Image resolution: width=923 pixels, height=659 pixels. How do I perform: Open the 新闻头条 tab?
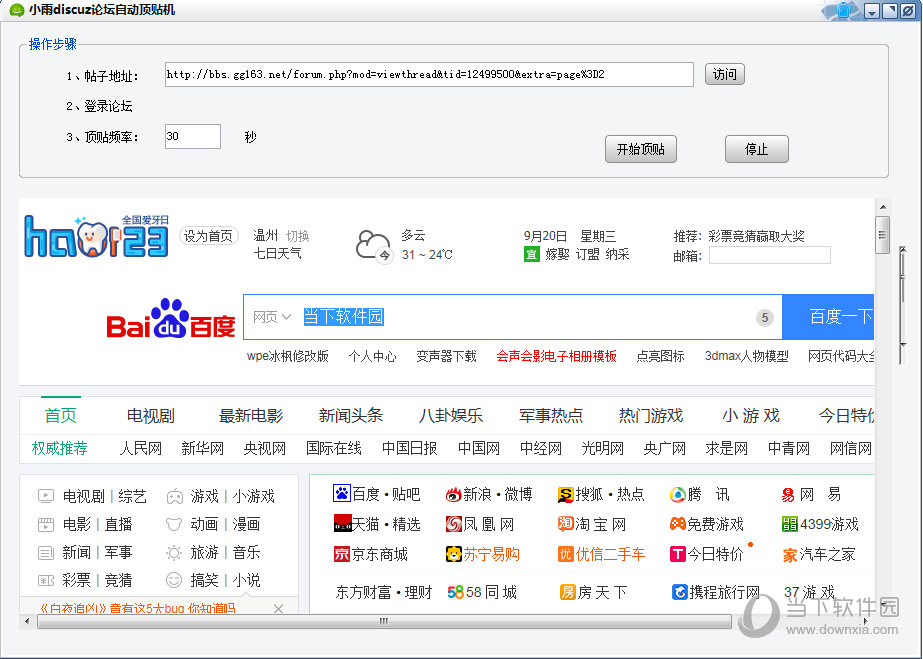351,416
